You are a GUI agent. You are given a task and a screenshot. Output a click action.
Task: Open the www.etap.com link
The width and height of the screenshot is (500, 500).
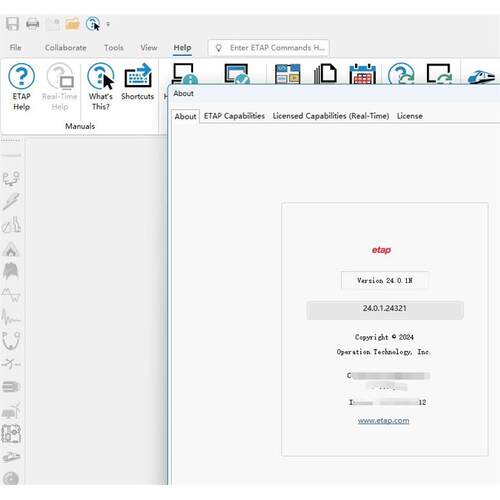click(383, 421)
